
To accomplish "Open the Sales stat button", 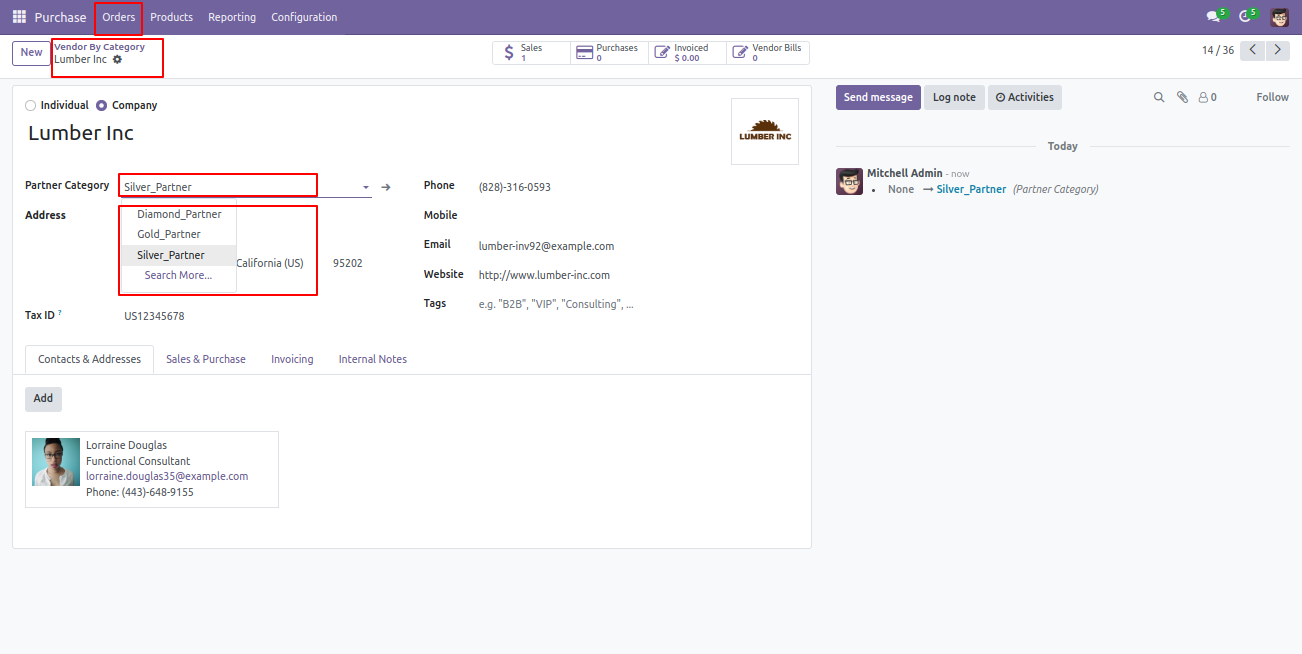I will tap(531, 53).
